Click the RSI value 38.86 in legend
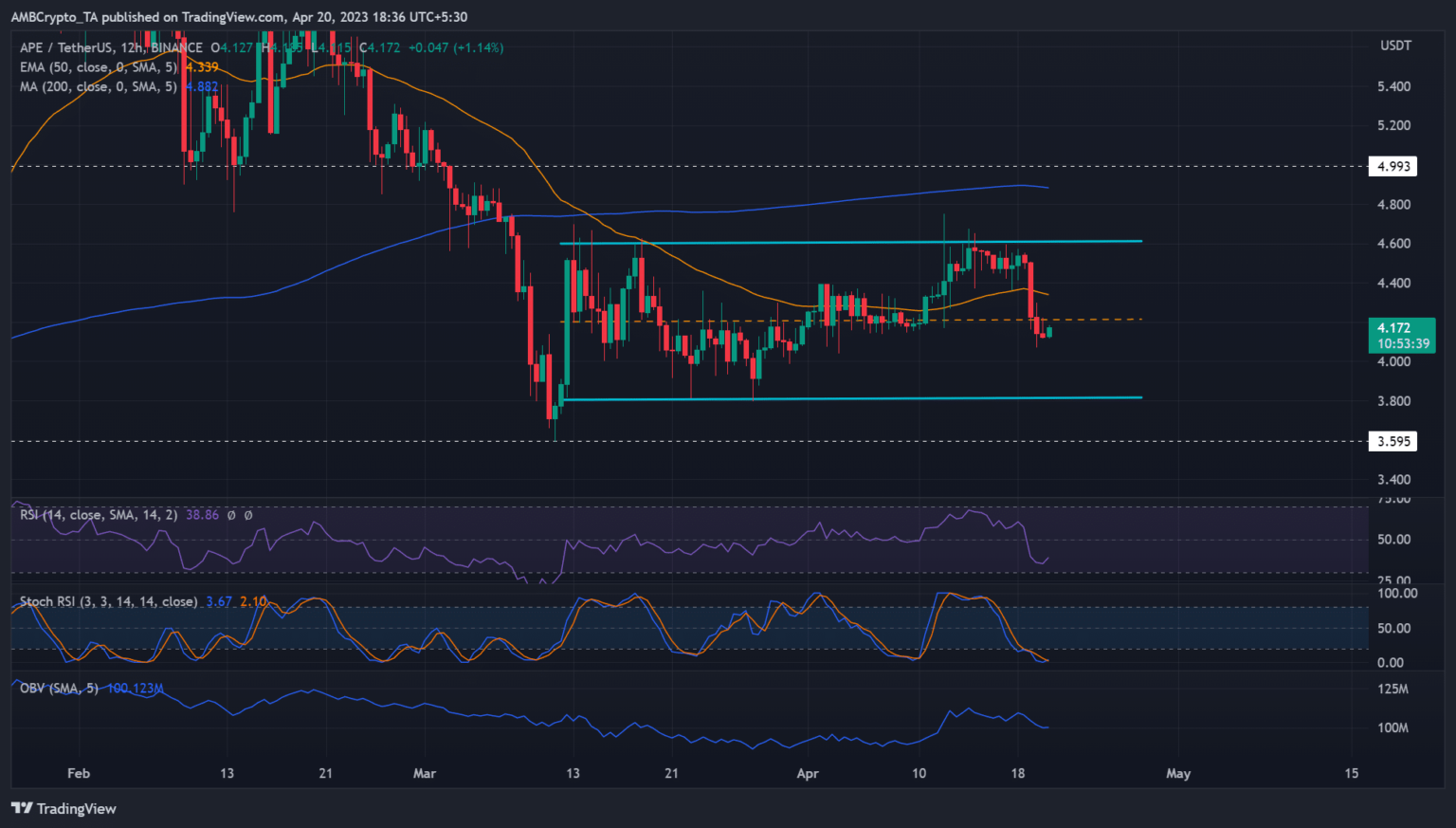Screen dimensions: 1456x828 click(x=202, y=515)
